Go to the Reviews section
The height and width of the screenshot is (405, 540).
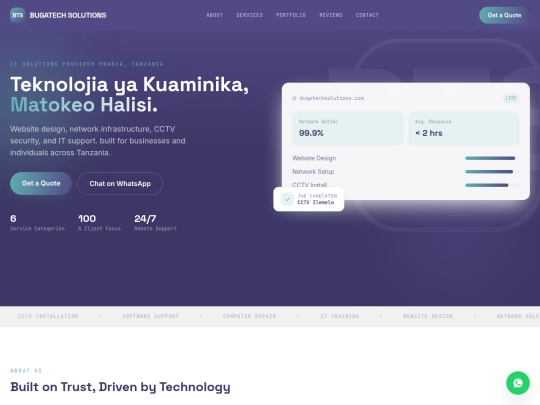[x=331, y=15]
